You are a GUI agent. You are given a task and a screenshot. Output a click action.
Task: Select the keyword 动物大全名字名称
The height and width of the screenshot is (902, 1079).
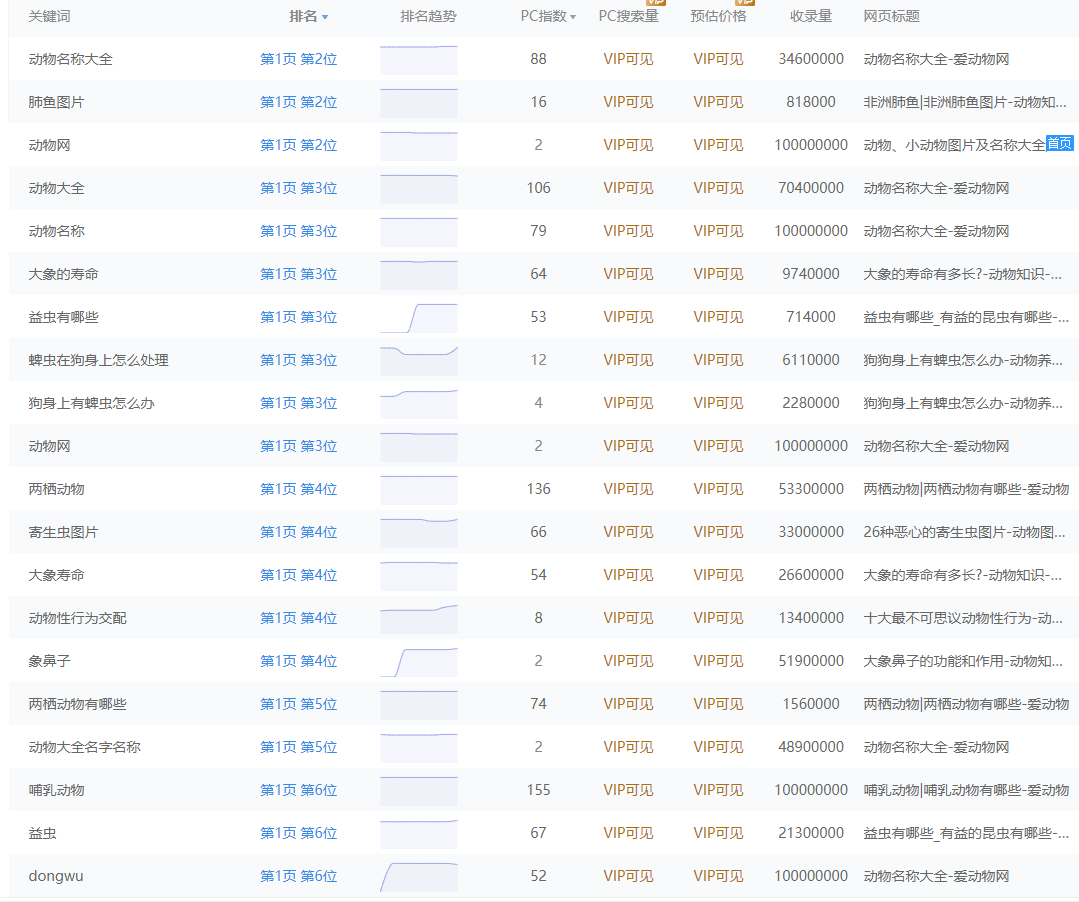click(x=85, y=747)
